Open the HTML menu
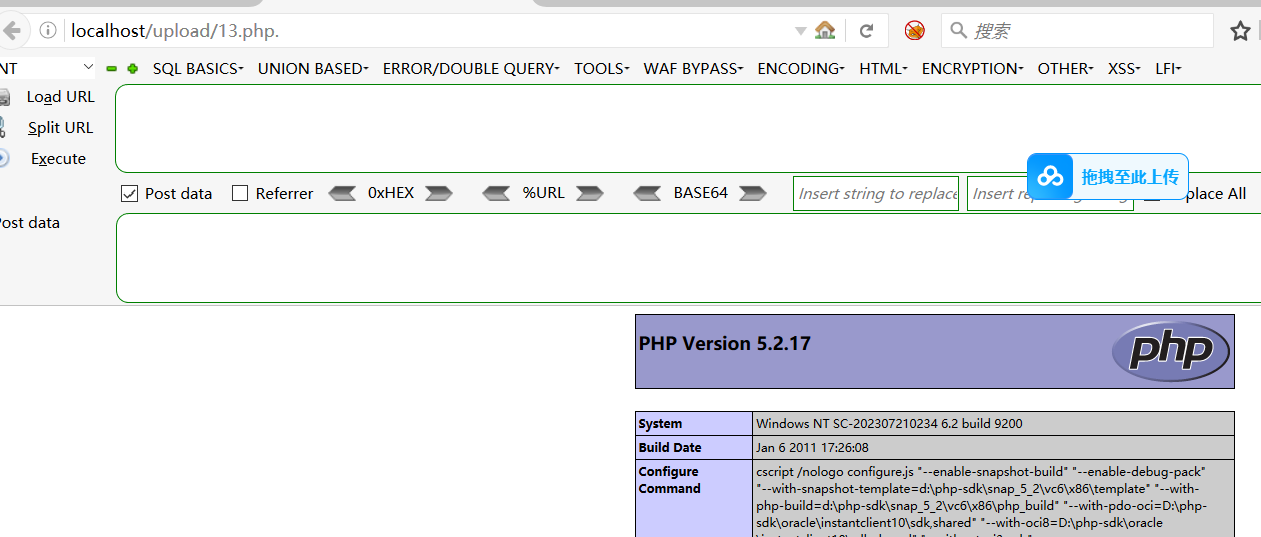Screen dimensions: 1261x537 [883, 69]
